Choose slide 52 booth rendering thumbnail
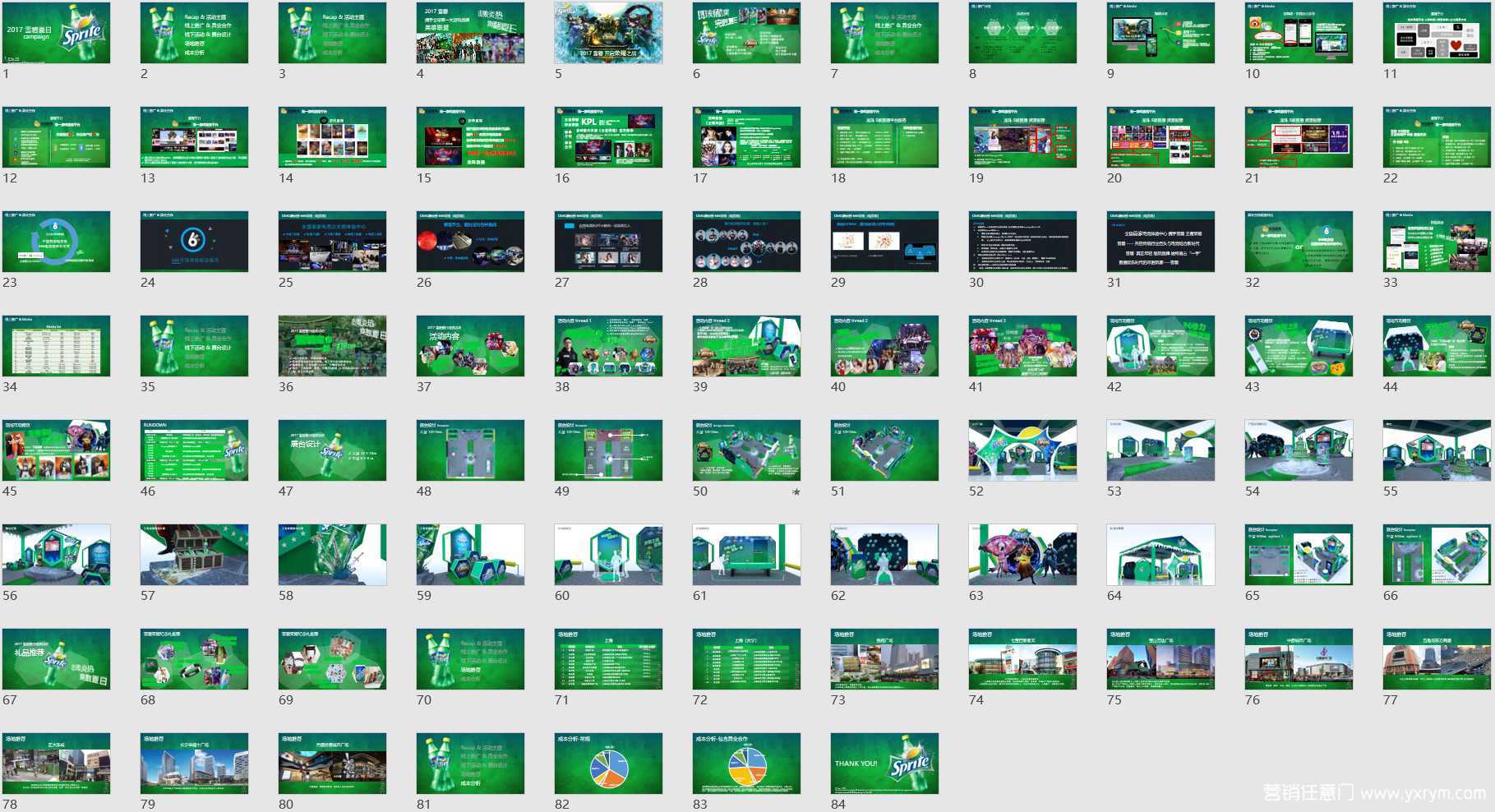Image resolution: width=1495 pixels, height=812 pixels. tap(1022, 450)
